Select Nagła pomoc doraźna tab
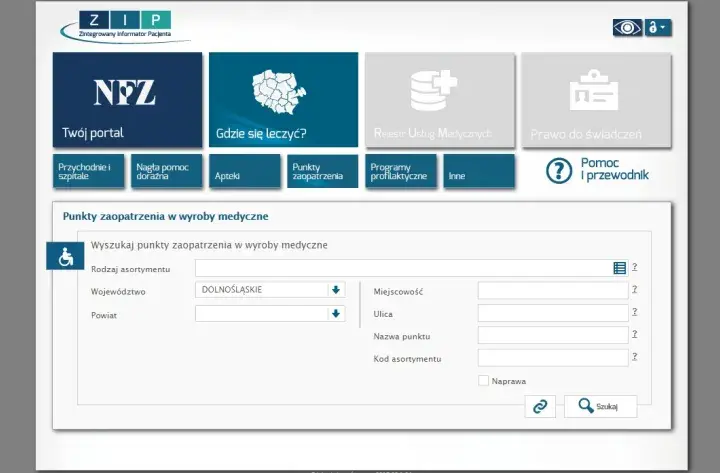This screenshot has height=473, width=720. (166, 171)
